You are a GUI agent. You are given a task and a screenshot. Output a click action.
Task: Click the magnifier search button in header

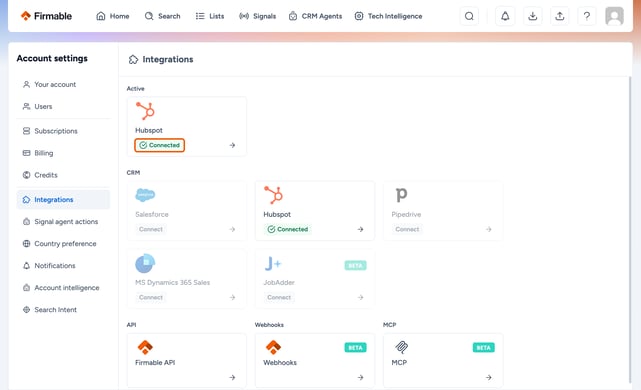pos(469,16)
